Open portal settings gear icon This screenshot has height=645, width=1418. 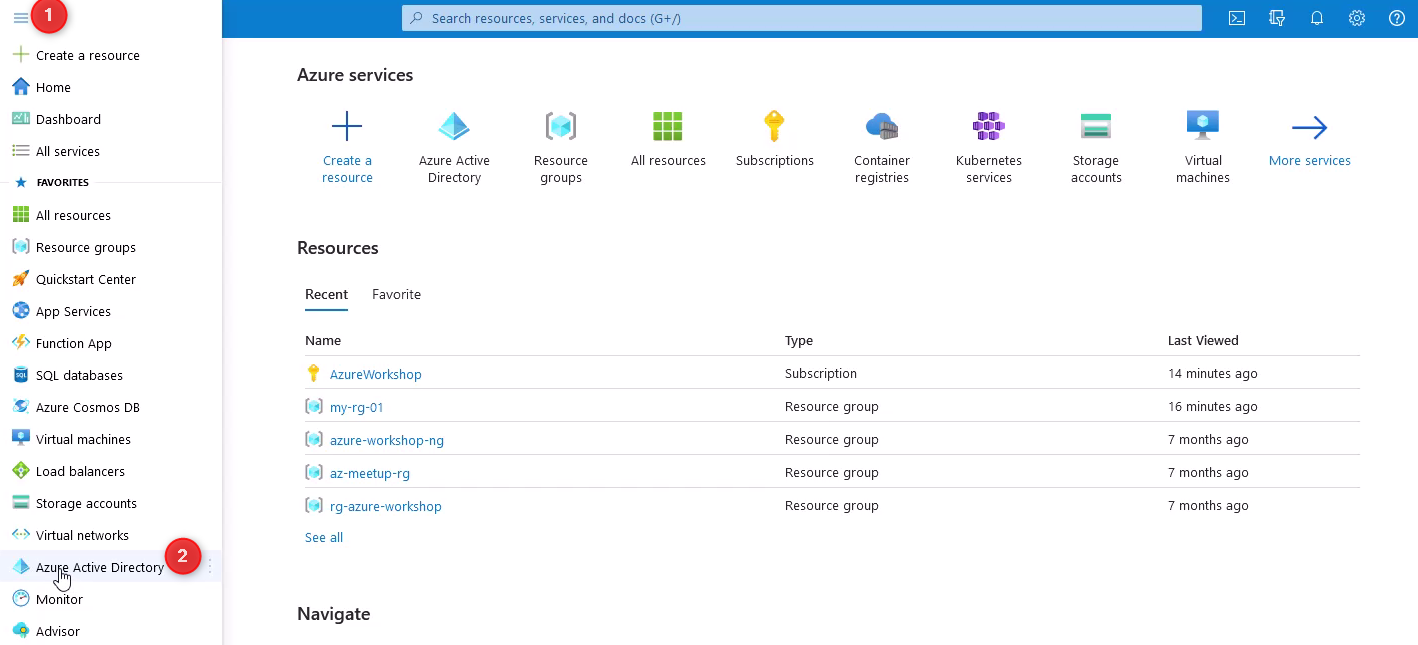click(1357, 18)
